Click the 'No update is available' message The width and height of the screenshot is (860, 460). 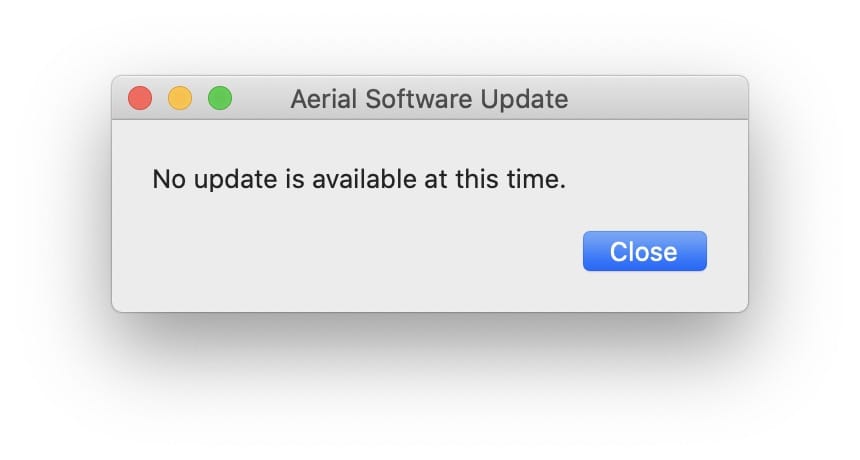[359, 179]
